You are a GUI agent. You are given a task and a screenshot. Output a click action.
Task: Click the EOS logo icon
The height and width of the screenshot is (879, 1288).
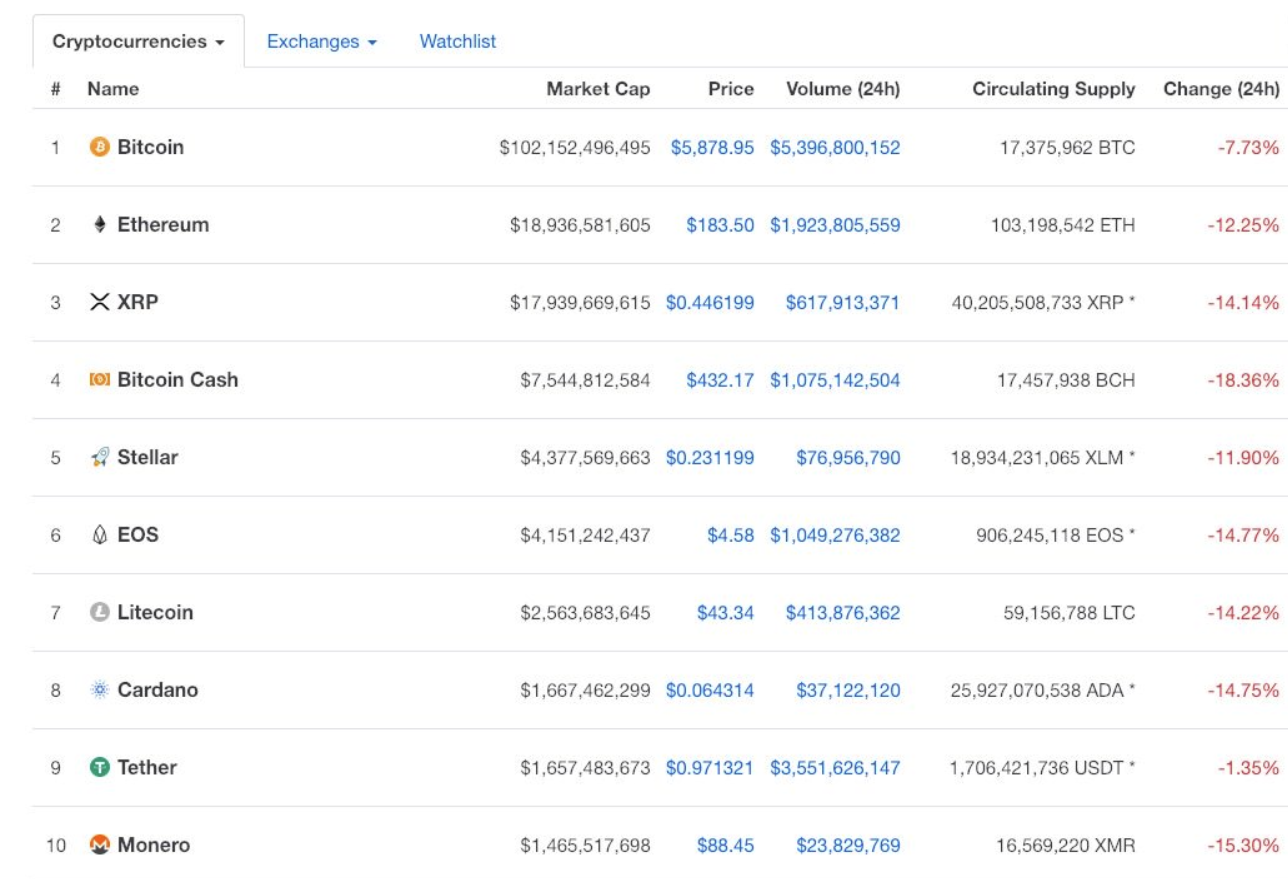point(99,535)
